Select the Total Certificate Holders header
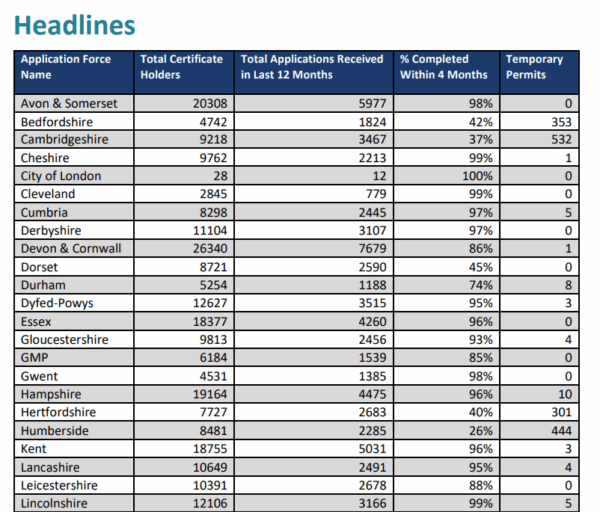This screenshot has height=512, width=600. (181, 67)
